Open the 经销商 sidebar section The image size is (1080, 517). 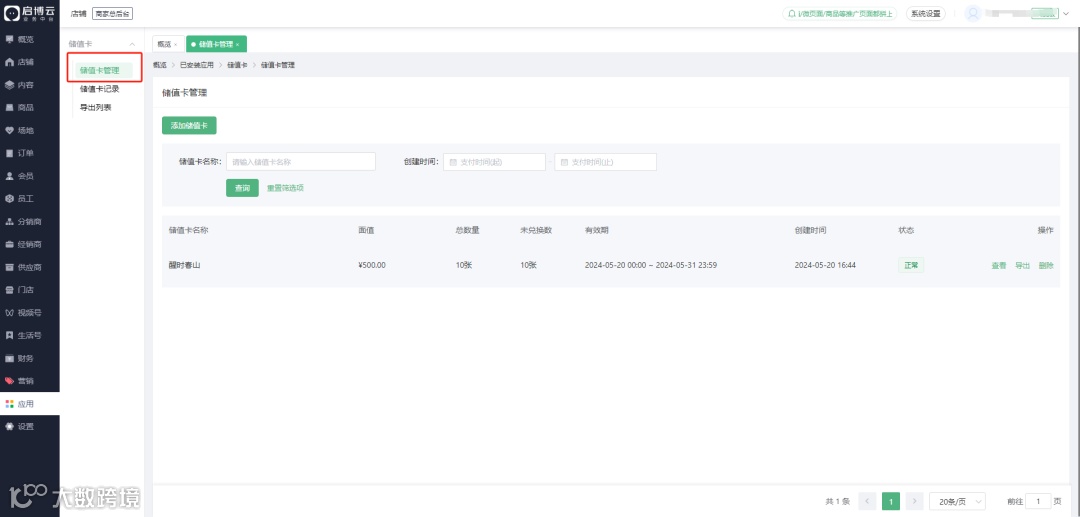30,244
